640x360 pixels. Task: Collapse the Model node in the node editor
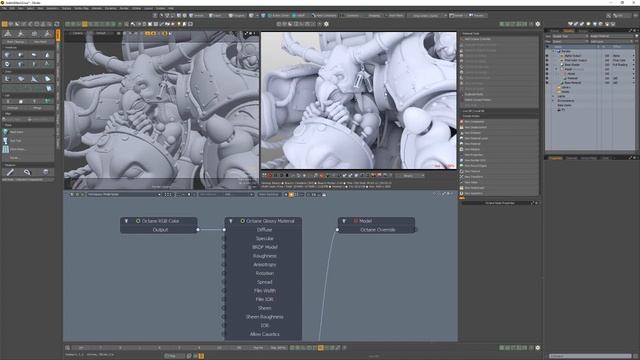(x=344, y=221)
